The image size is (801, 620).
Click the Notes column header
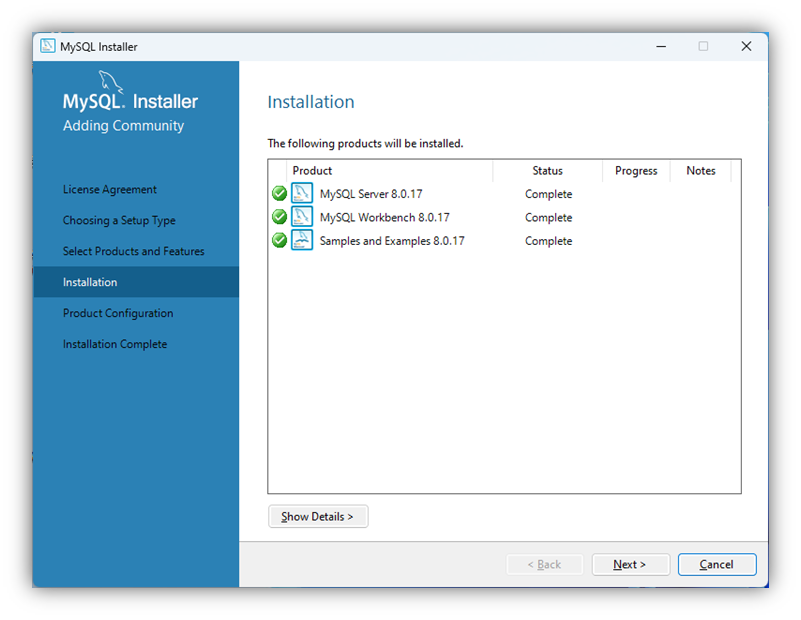click(701, 171)
